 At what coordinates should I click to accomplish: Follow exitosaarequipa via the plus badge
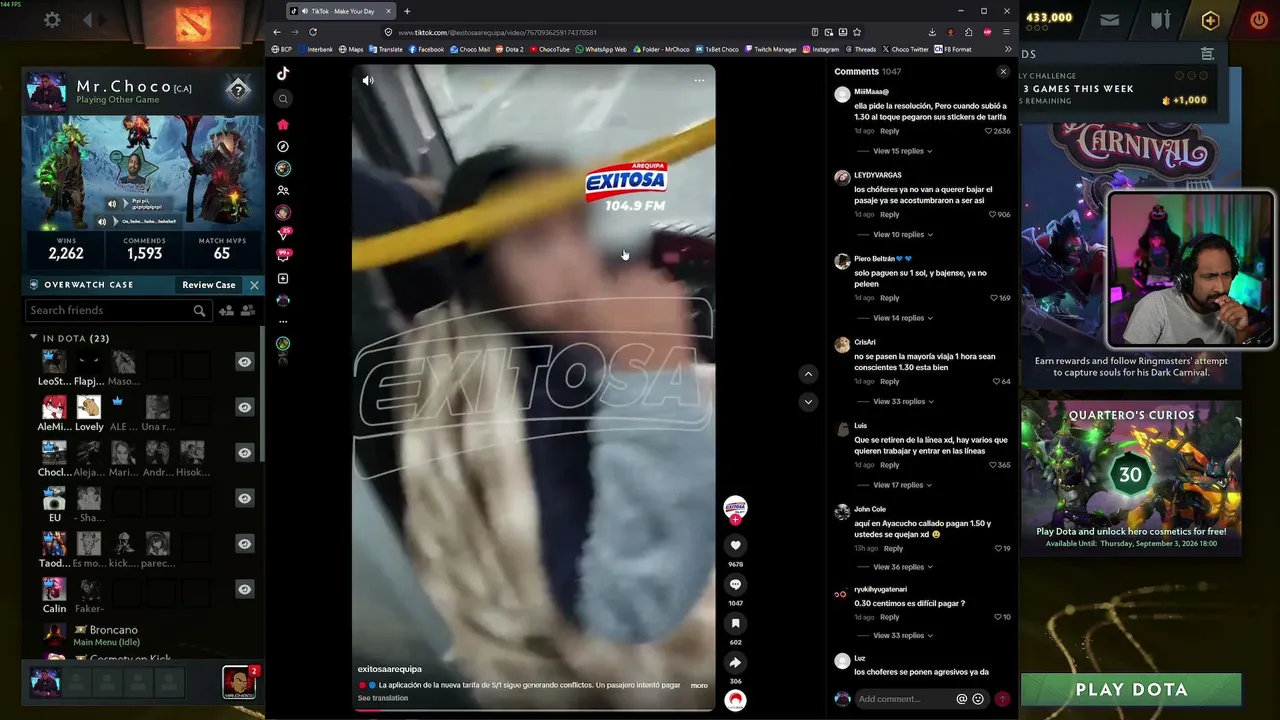click(735, 520)
